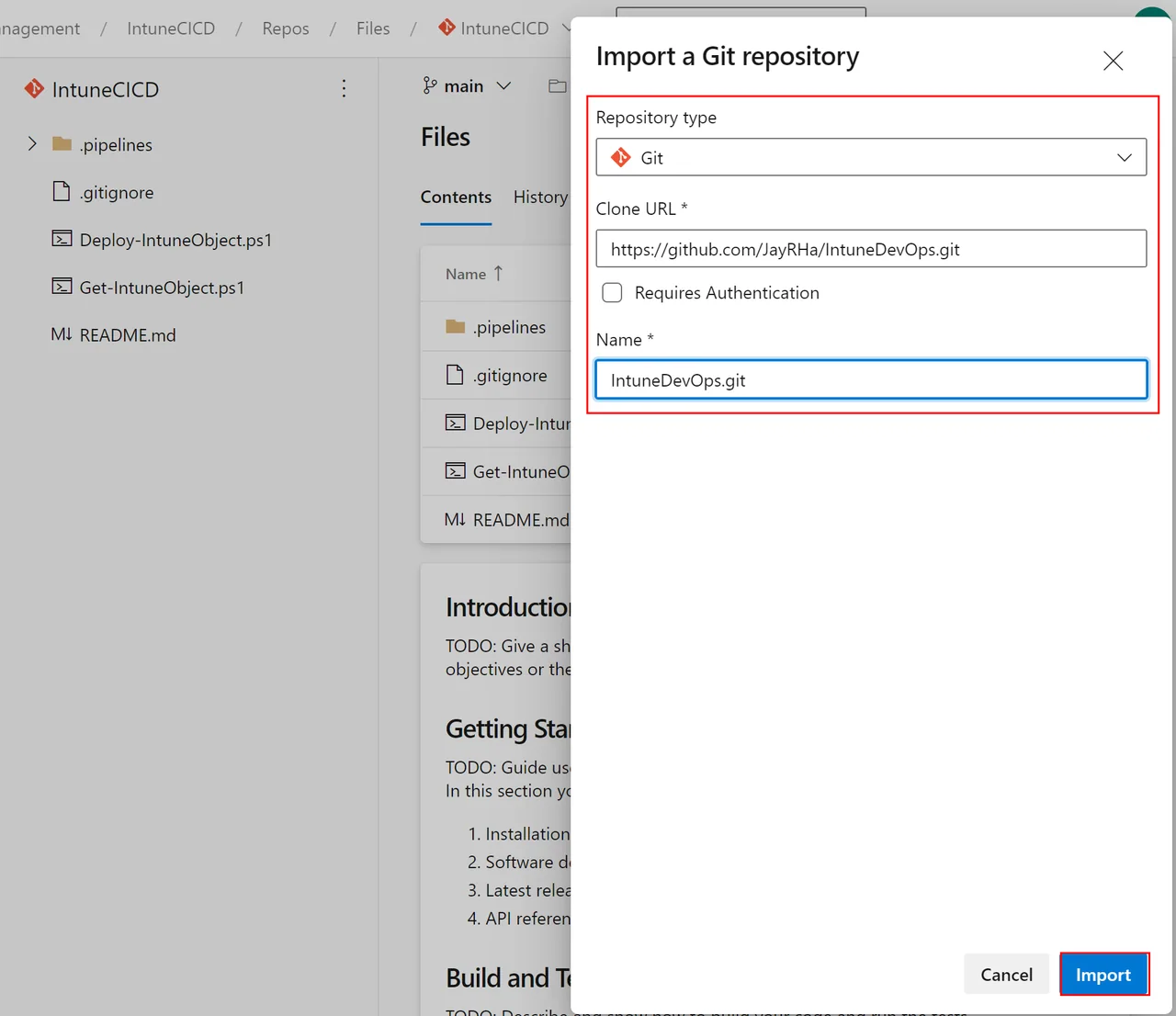Screen dimensions: 1176x1016
Task: Select .gitignore in the sidebar tree
Action: click(117, 192)
